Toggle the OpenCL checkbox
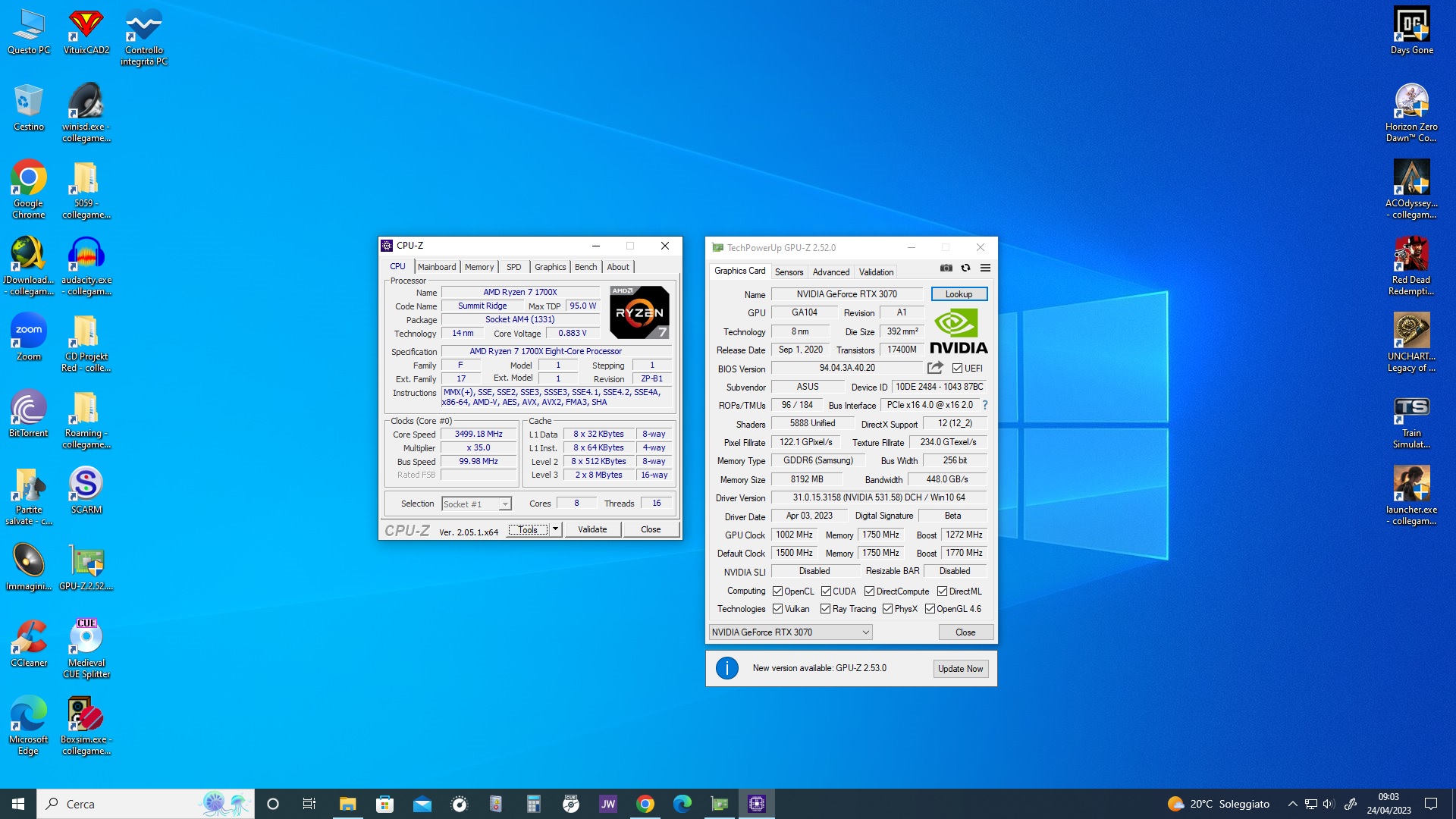 point(777,591)
